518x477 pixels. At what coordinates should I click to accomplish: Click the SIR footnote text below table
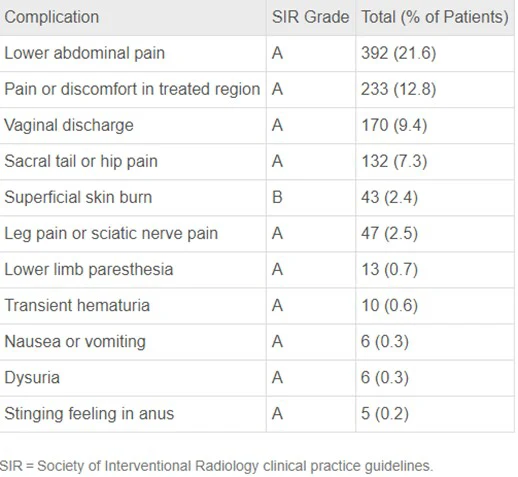pyautogui.click(x=216, y=466)
